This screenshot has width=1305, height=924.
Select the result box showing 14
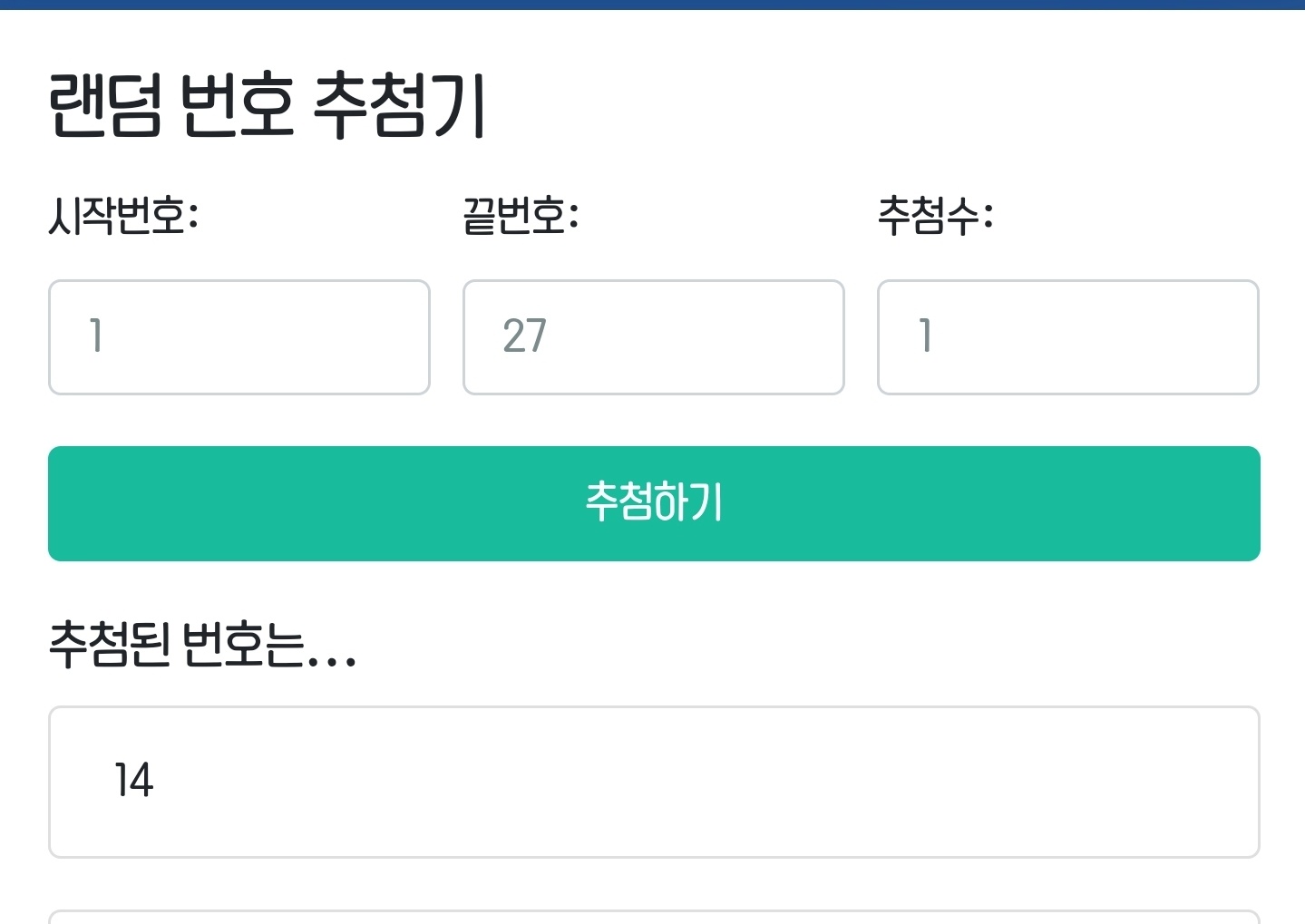pyautogui.click(x=653, y=782)
